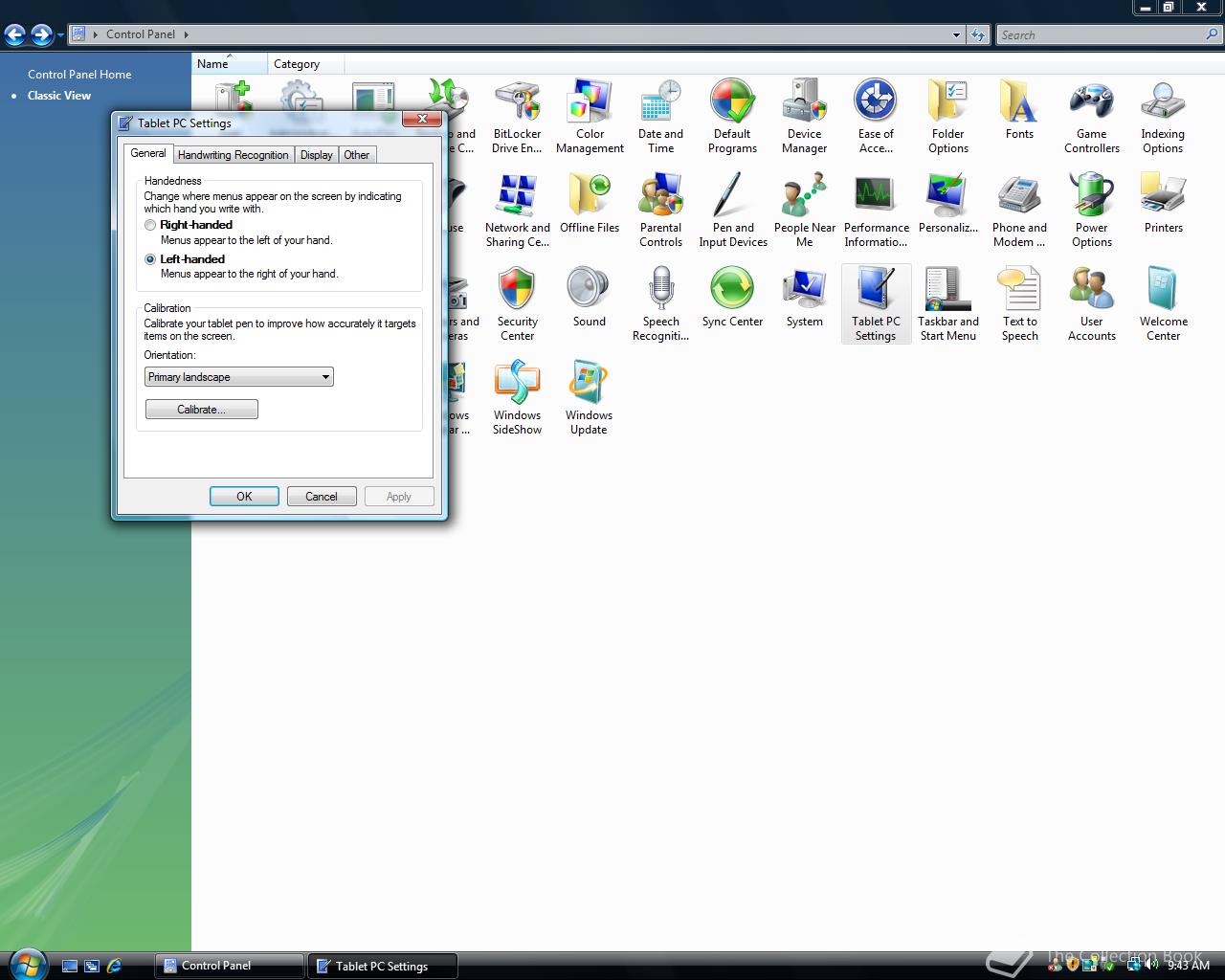The height and width of the screenshot is (980, 1225).
Task: Click Back navigation button
Action: [x=14, y=35]
